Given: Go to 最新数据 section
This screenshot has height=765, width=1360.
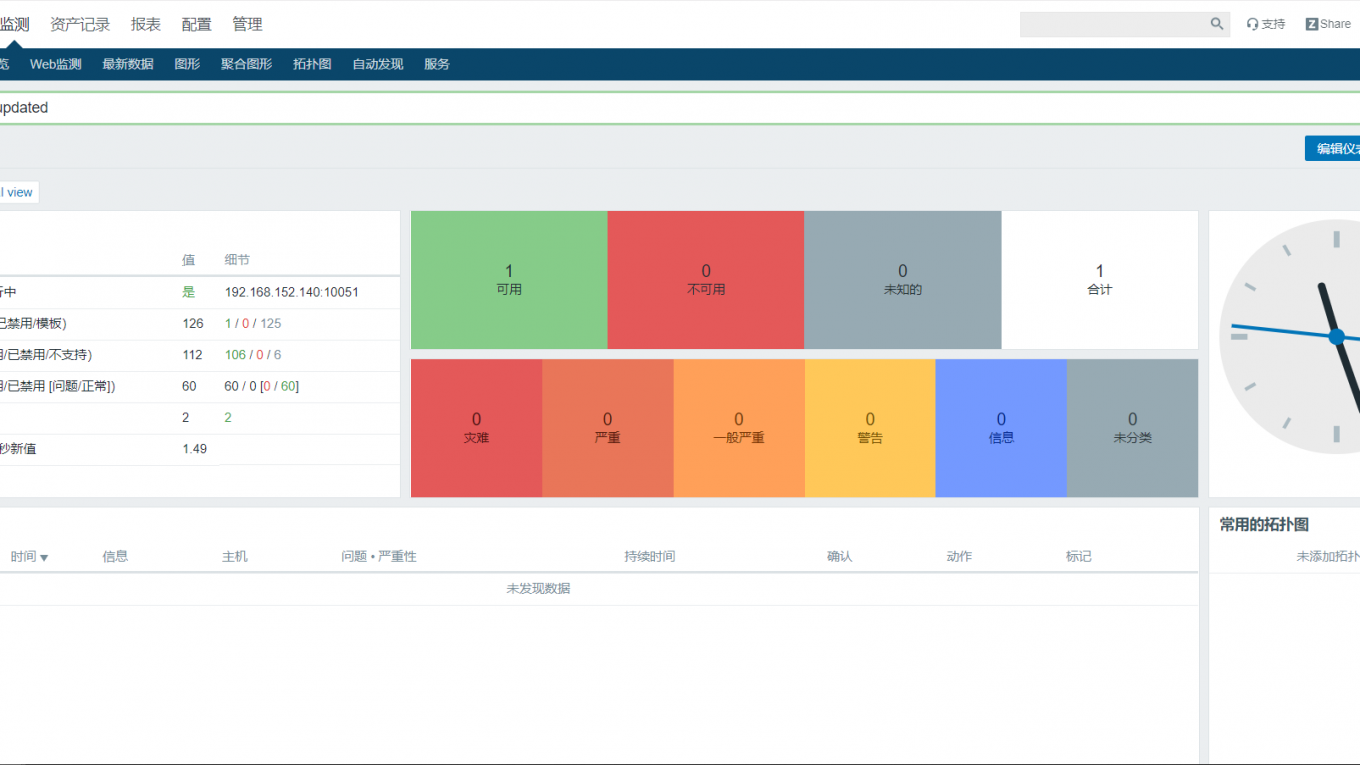Looking at the screenshot, I should pos(128,64).
